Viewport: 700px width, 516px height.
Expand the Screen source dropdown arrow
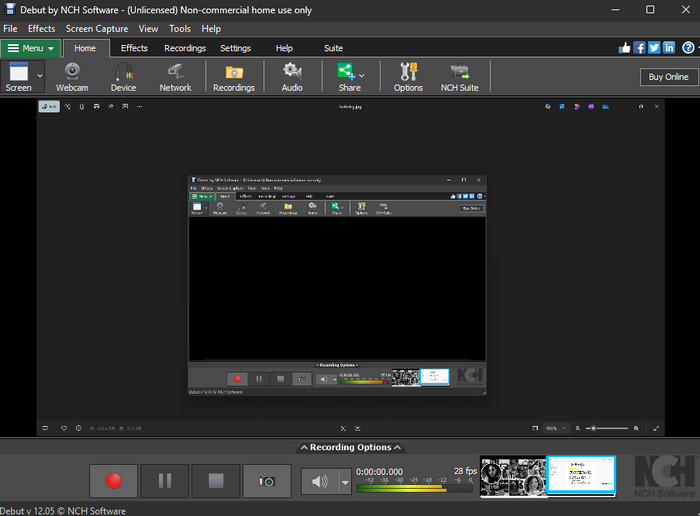point(40,76)
